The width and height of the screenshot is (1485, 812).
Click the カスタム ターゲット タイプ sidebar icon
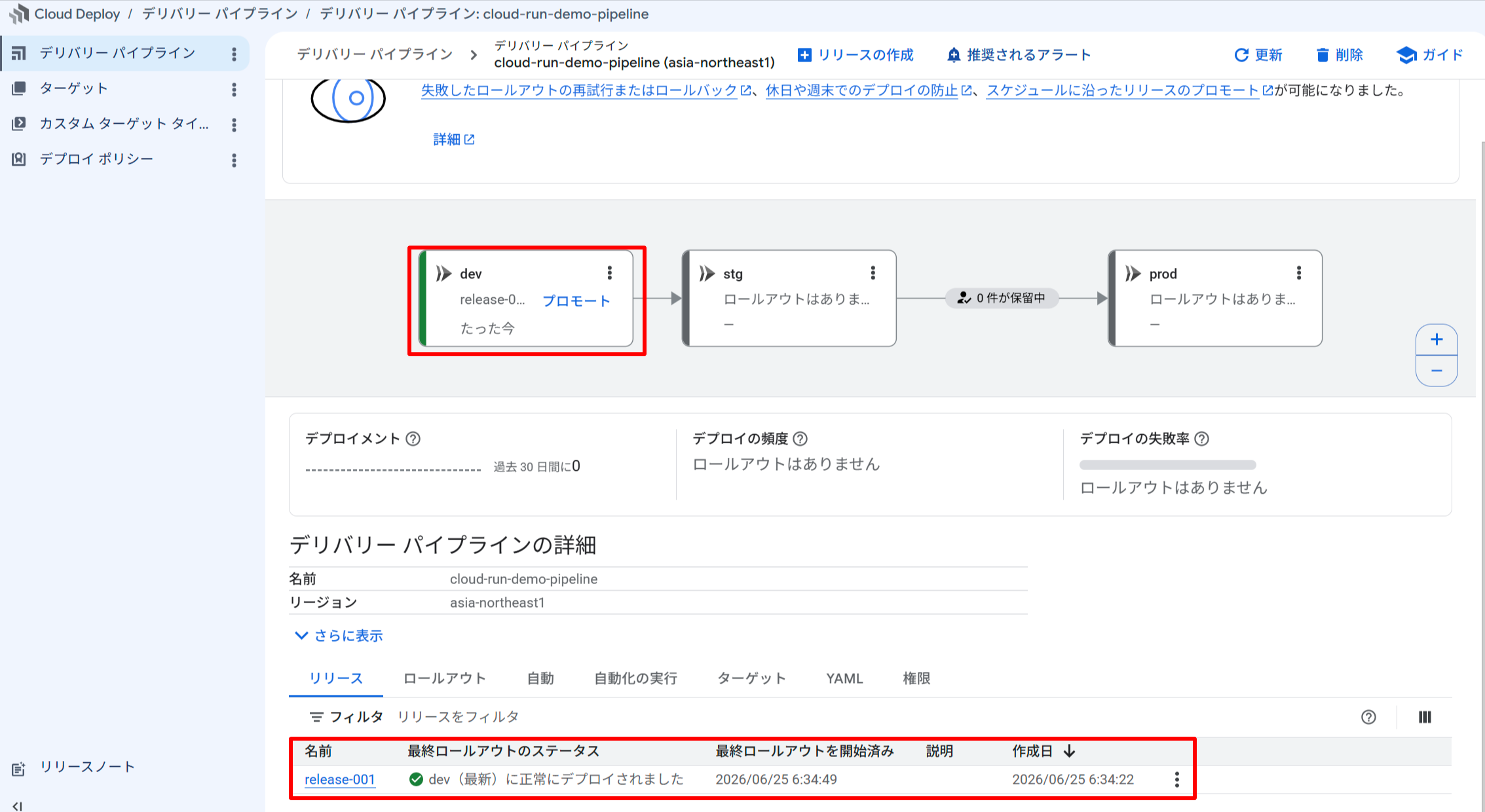[x=19, y=123]
